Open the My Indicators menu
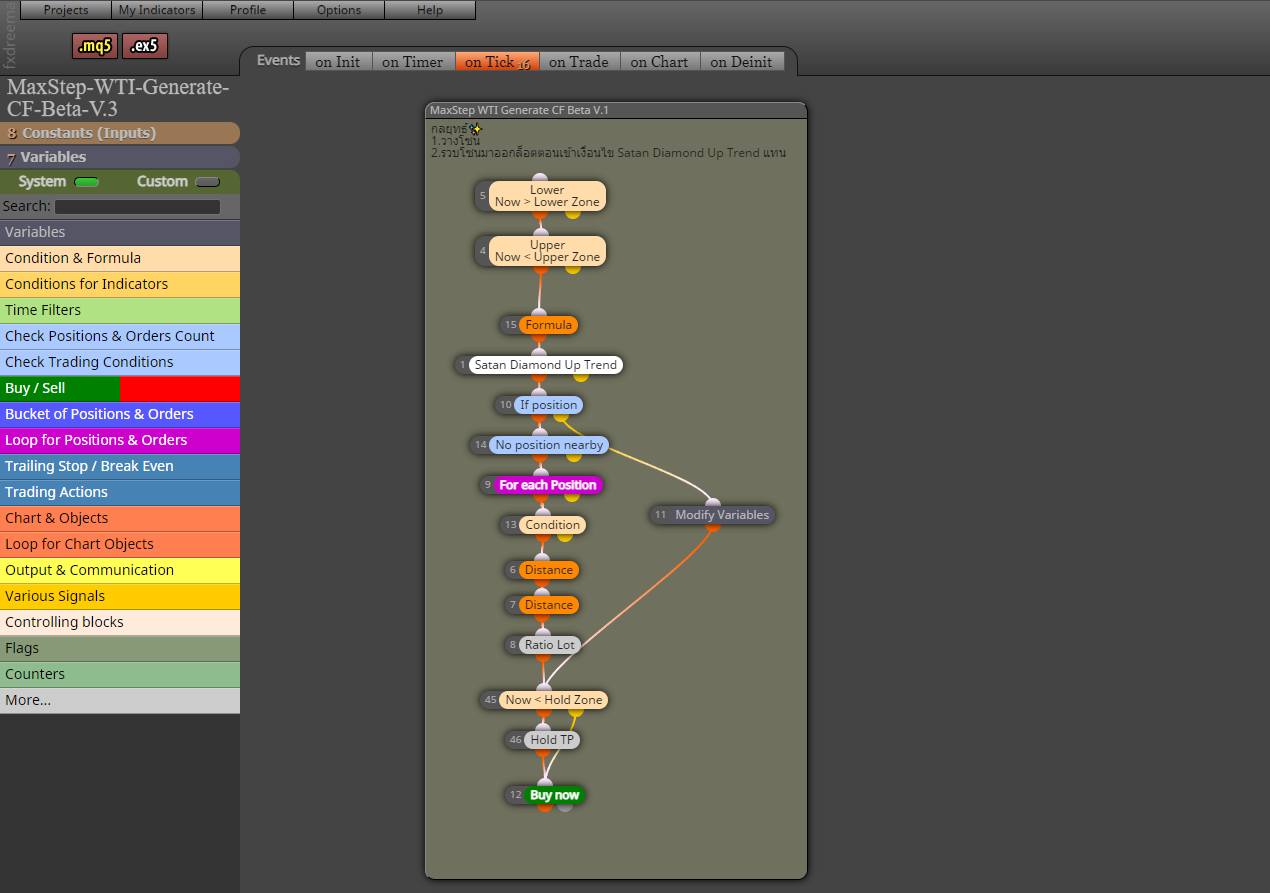The width and height of the screenshot is (1270, 893). pos(157,10)
